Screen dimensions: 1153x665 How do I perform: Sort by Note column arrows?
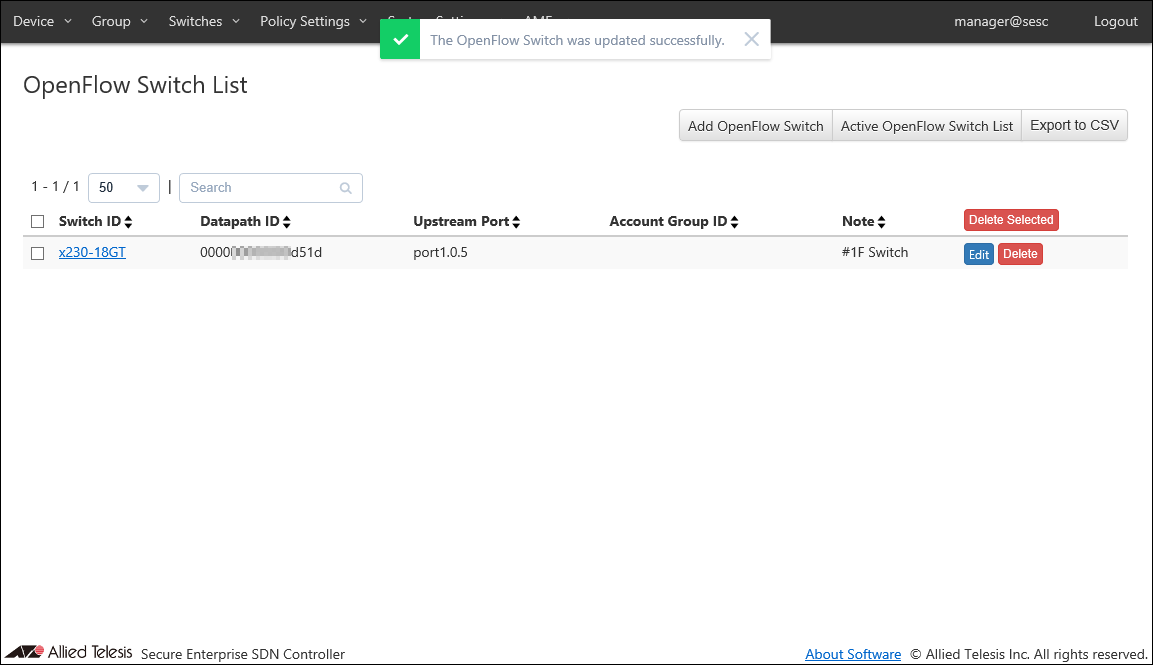point(882,222)
